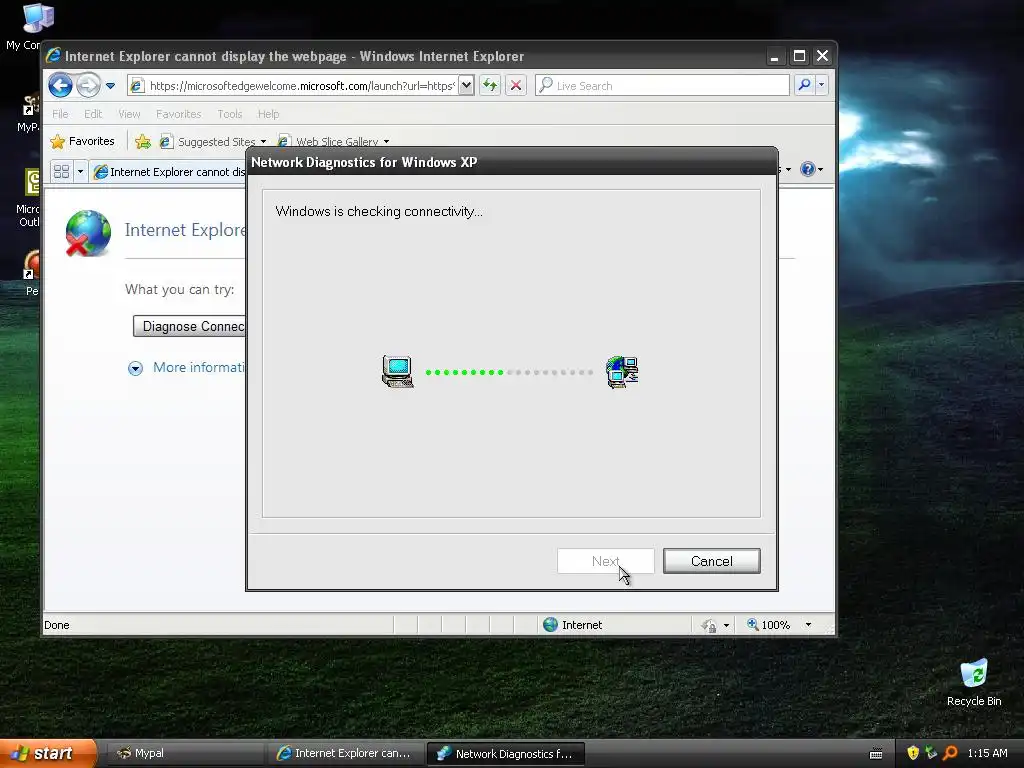Switch to Network Diagnostics taskbar button
This screenshot has height=768, width=1024.
click(x=505, y=753)
